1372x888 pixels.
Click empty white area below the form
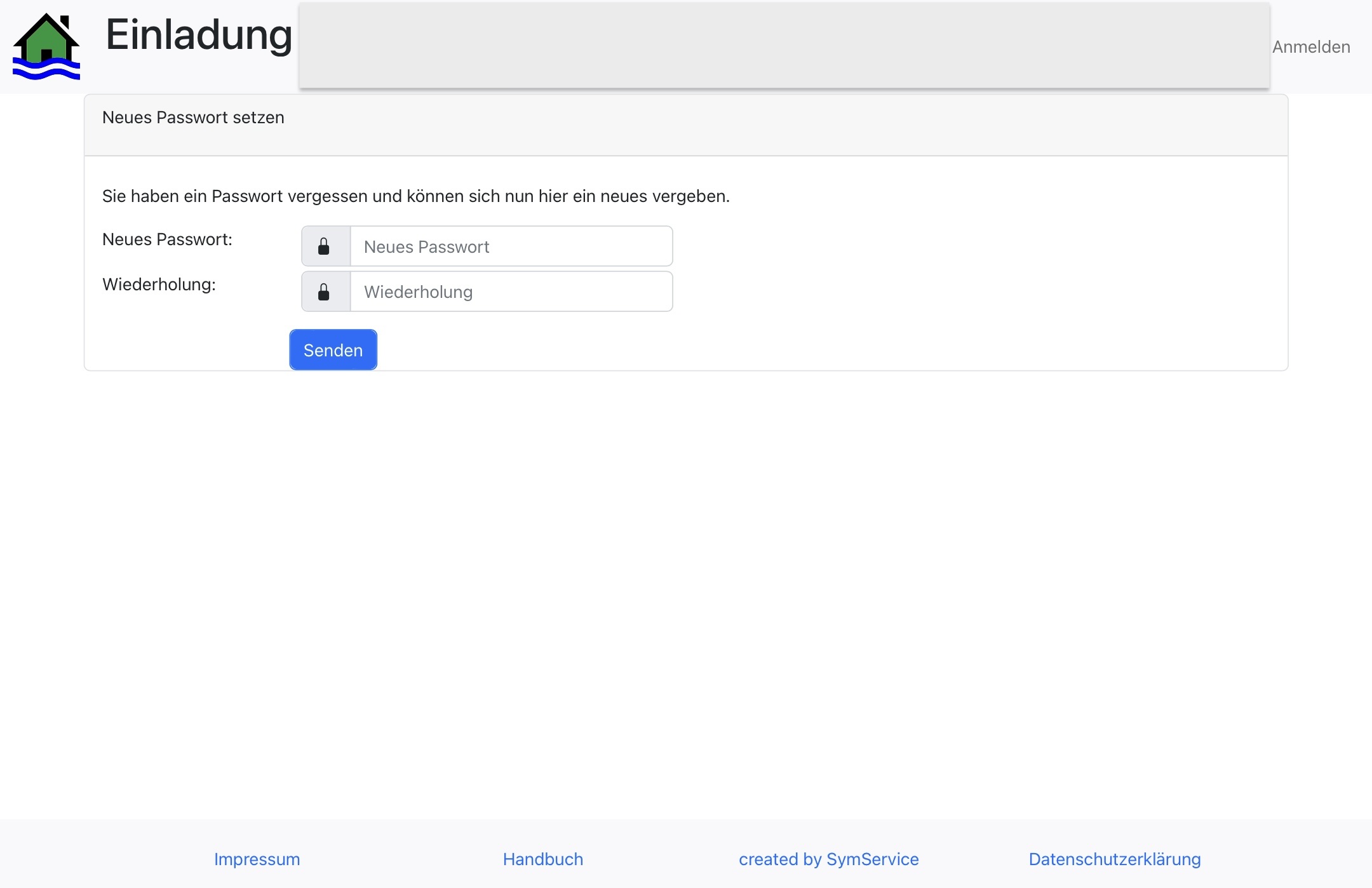pyautogui.click(x=686, y=572)
